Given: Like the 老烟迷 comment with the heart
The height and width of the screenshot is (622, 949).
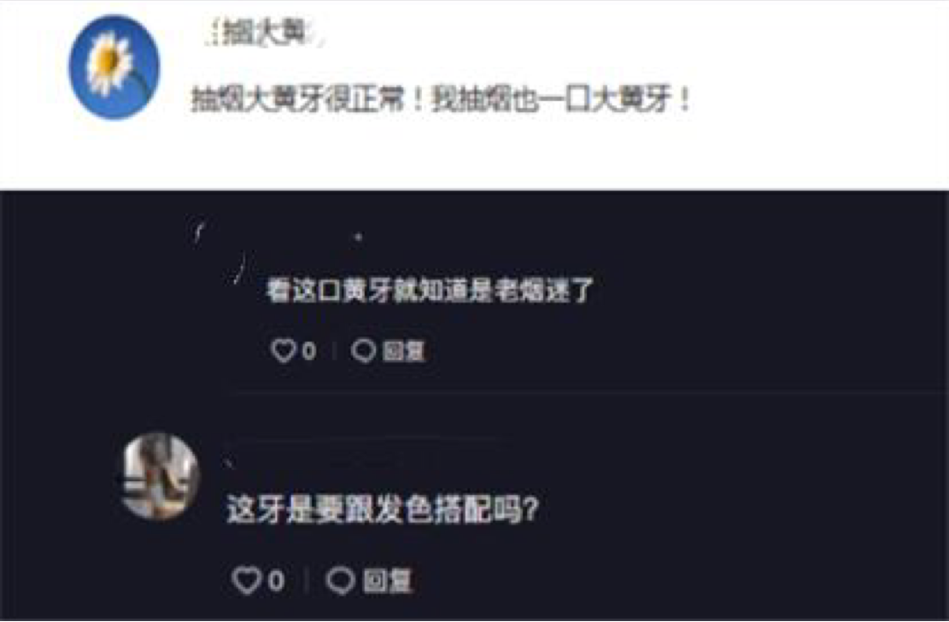Looking at the screenshot, I should (283, 350).
